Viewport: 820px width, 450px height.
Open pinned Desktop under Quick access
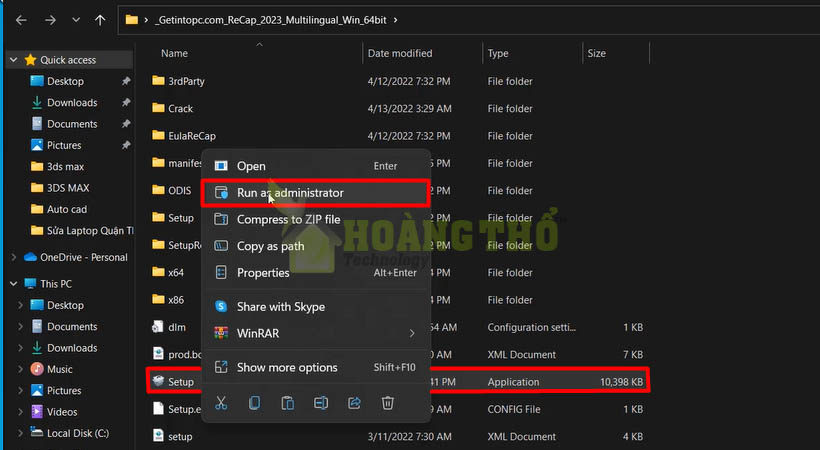point(65,81)
